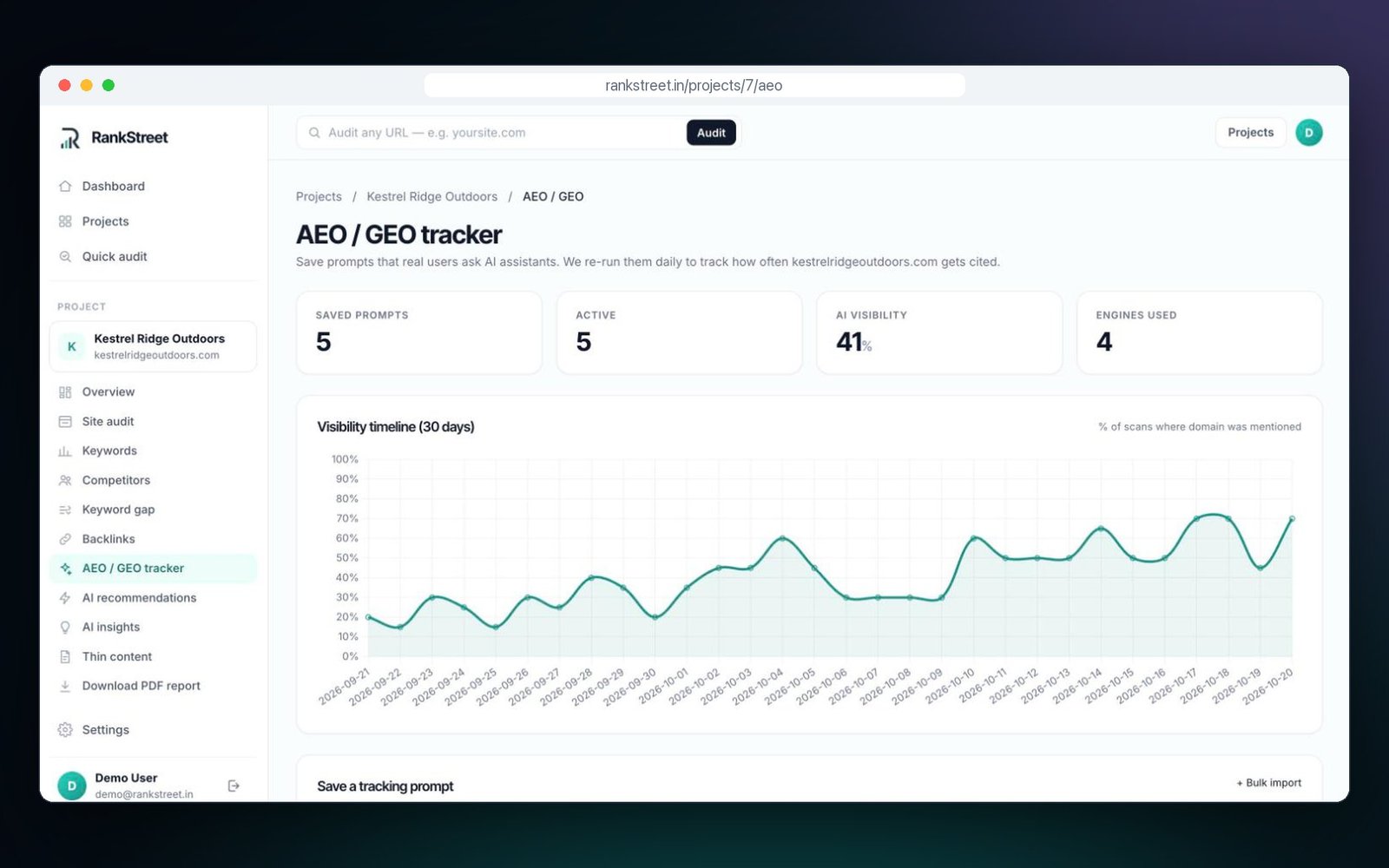Click the AI recommendations lightning icon

click(x=65, y=598)
